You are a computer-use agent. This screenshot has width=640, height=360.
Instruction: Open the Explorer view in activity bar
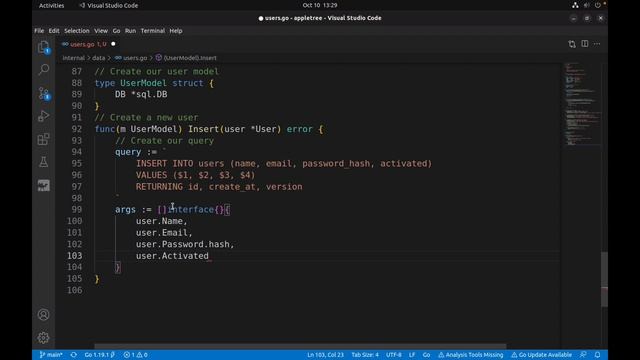click(x=44, y=47)
